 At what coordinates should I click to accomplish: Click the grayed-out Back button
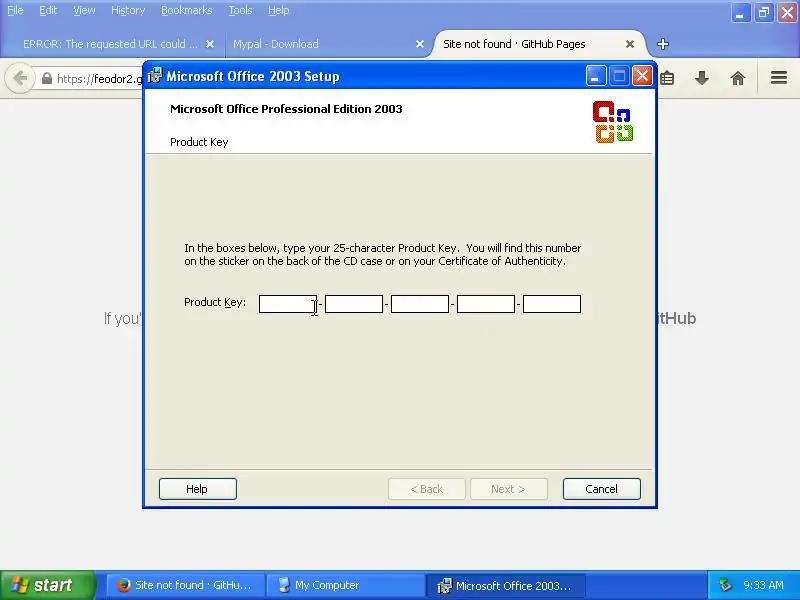pos(427,489)
